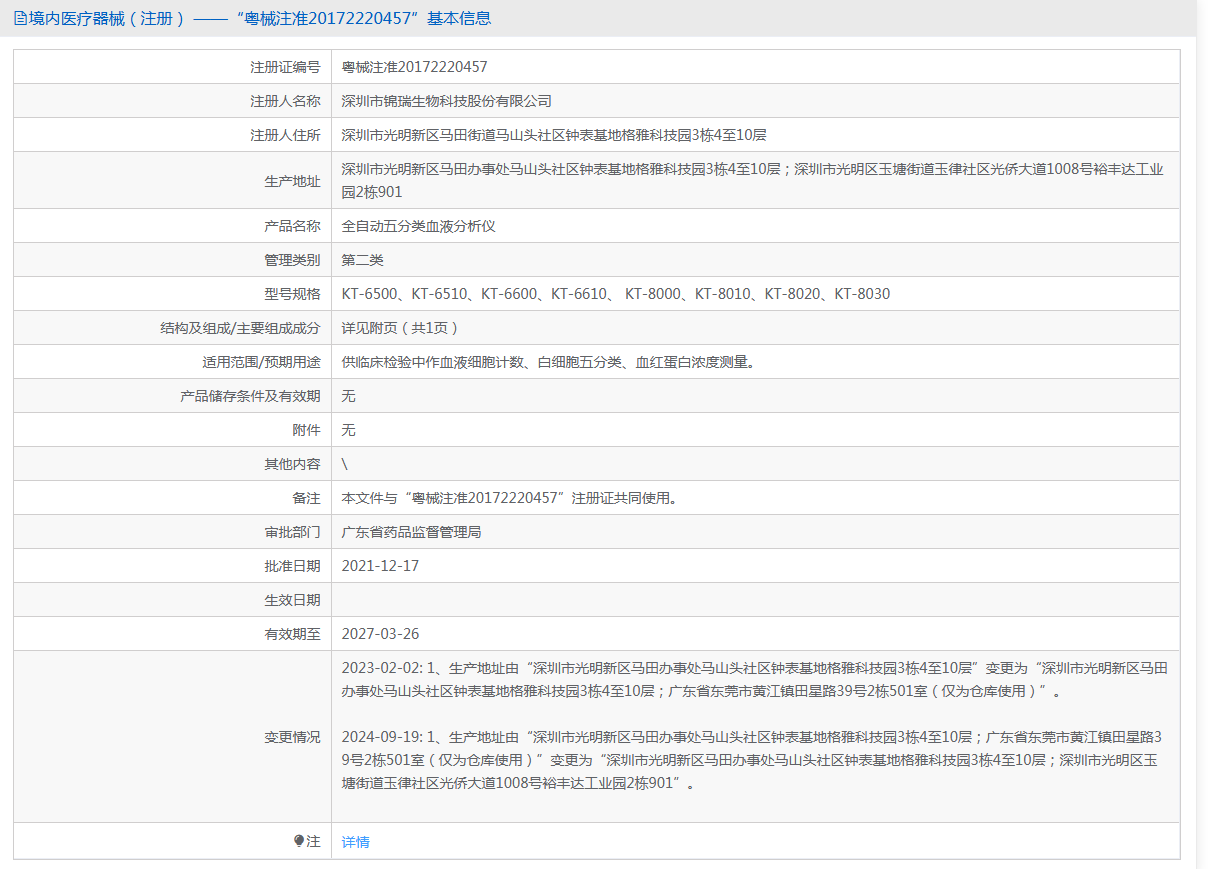Click the 无 value for 产品储存条件及有效期

[x=349, y=396]
